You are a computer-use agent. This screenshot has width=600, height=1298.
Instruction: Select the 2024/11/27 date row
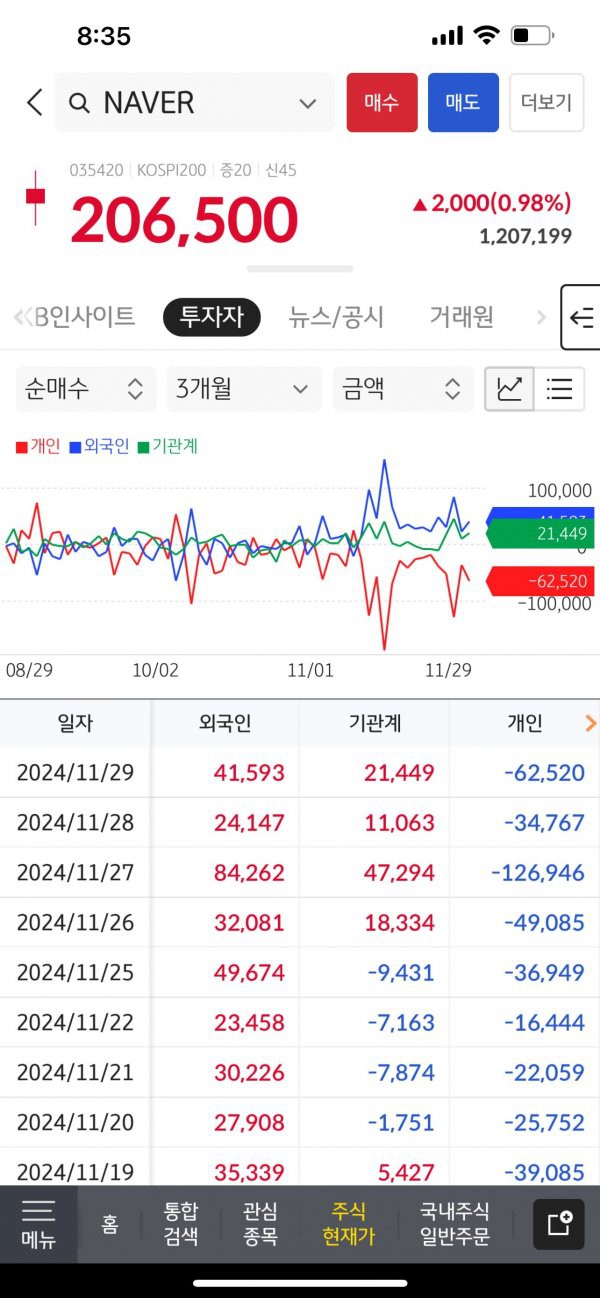[x=75, y=872]
